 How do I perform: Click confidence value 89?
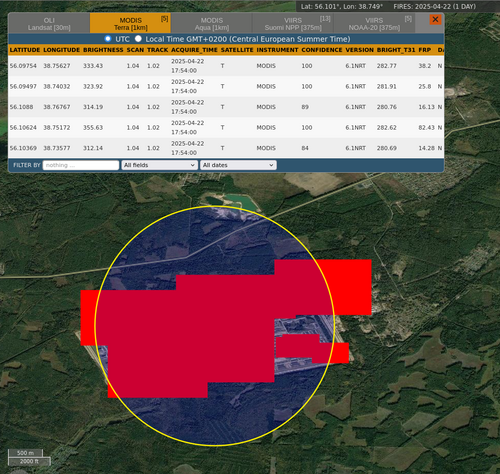click(x=305, y=107)
